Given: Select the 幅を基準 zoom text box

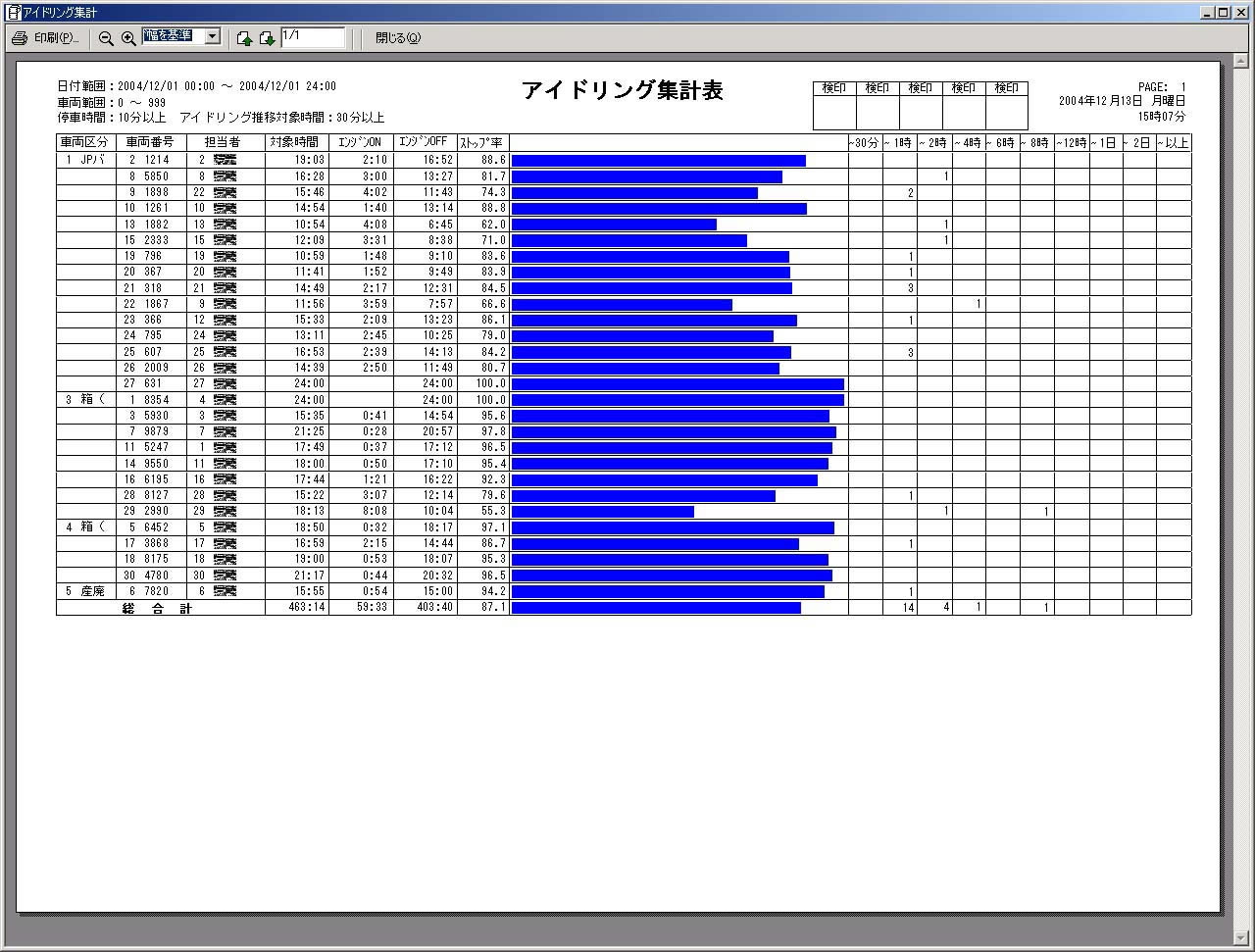Looking at the screenshot, I should coord(172,36).
